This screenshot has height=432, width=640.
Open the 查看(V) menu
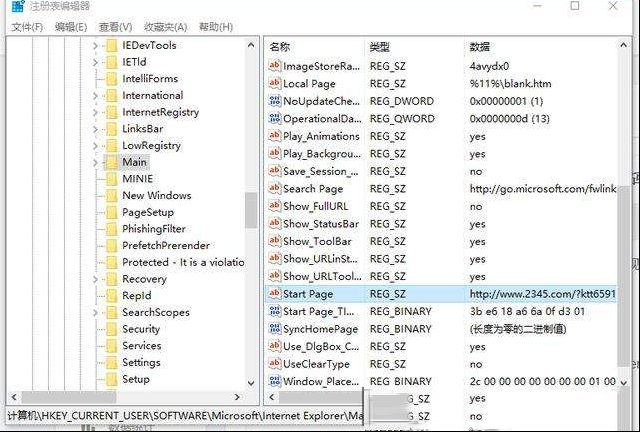click(116, 27)
